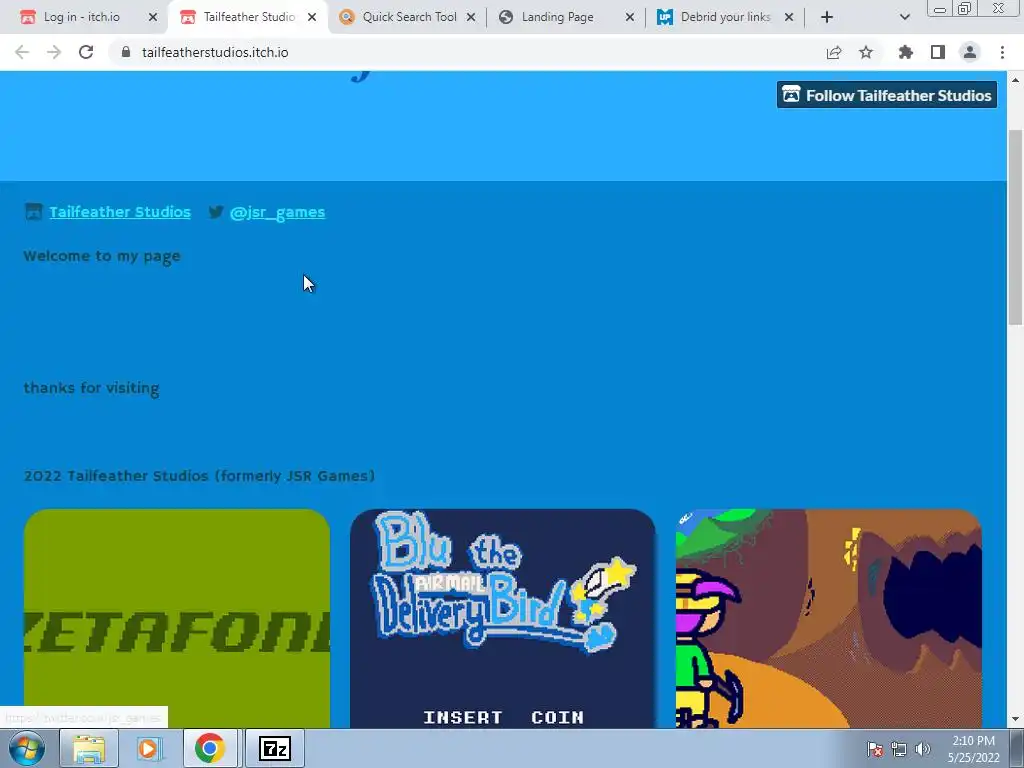
Task: Click the scrollbar down arrow
Action: (1015, 719)
